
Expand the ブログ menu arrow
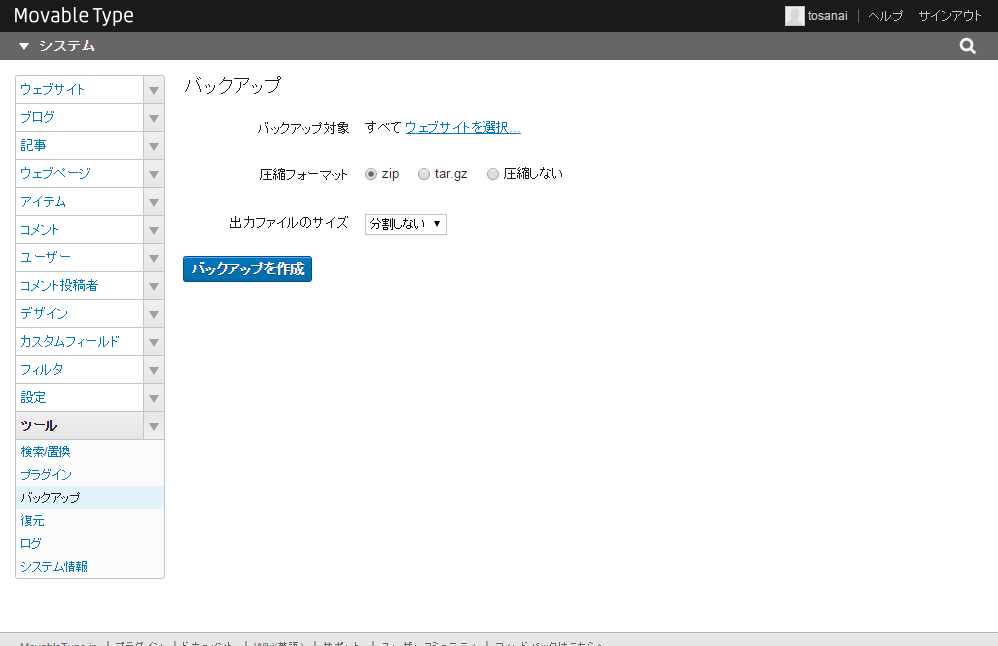(x=154, y=118)
